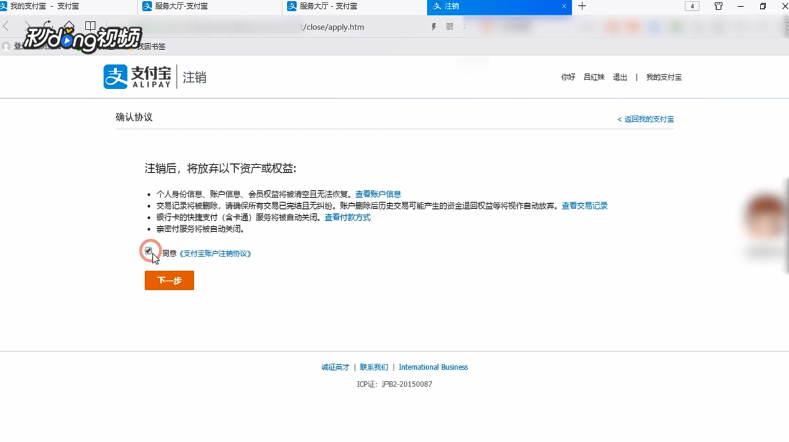Close the 注销 browser tab

[x=564, y=6]
